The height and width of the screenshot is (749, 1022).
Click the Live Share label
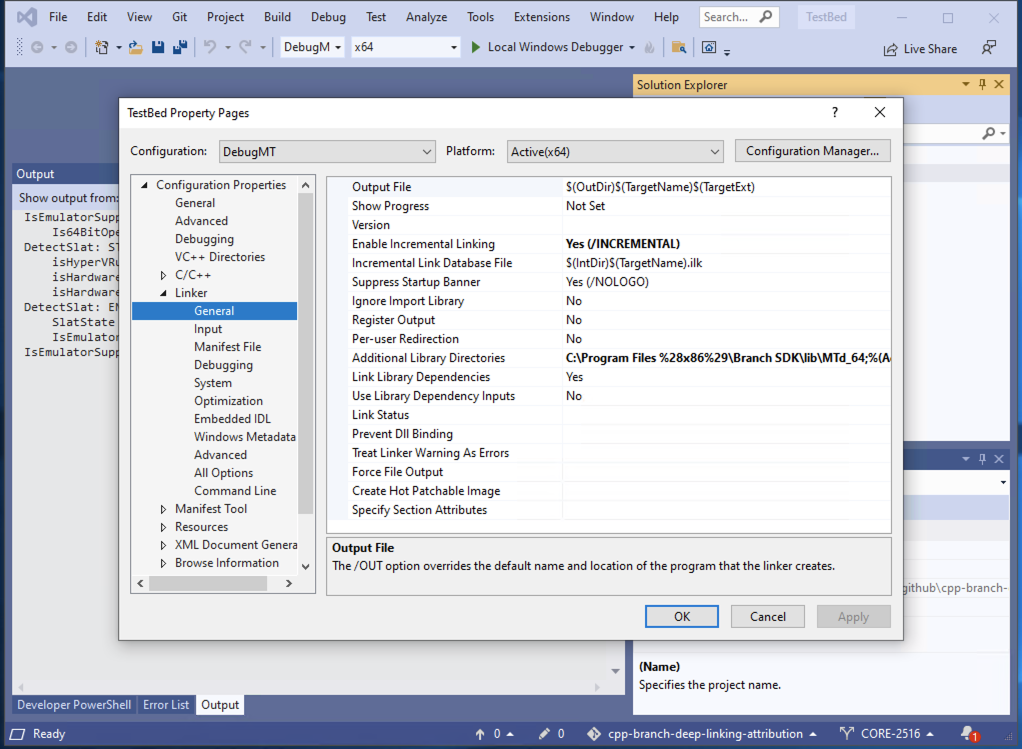pyautogui.click(x=930, y=49)
